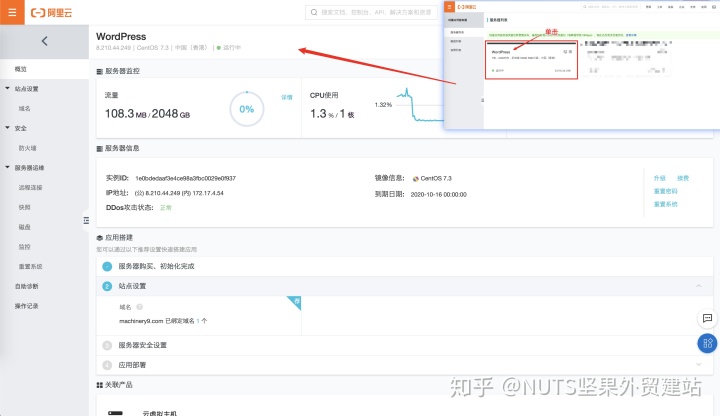
Task: Click the 108.3 MB traffic value
Action: [125, 113]
